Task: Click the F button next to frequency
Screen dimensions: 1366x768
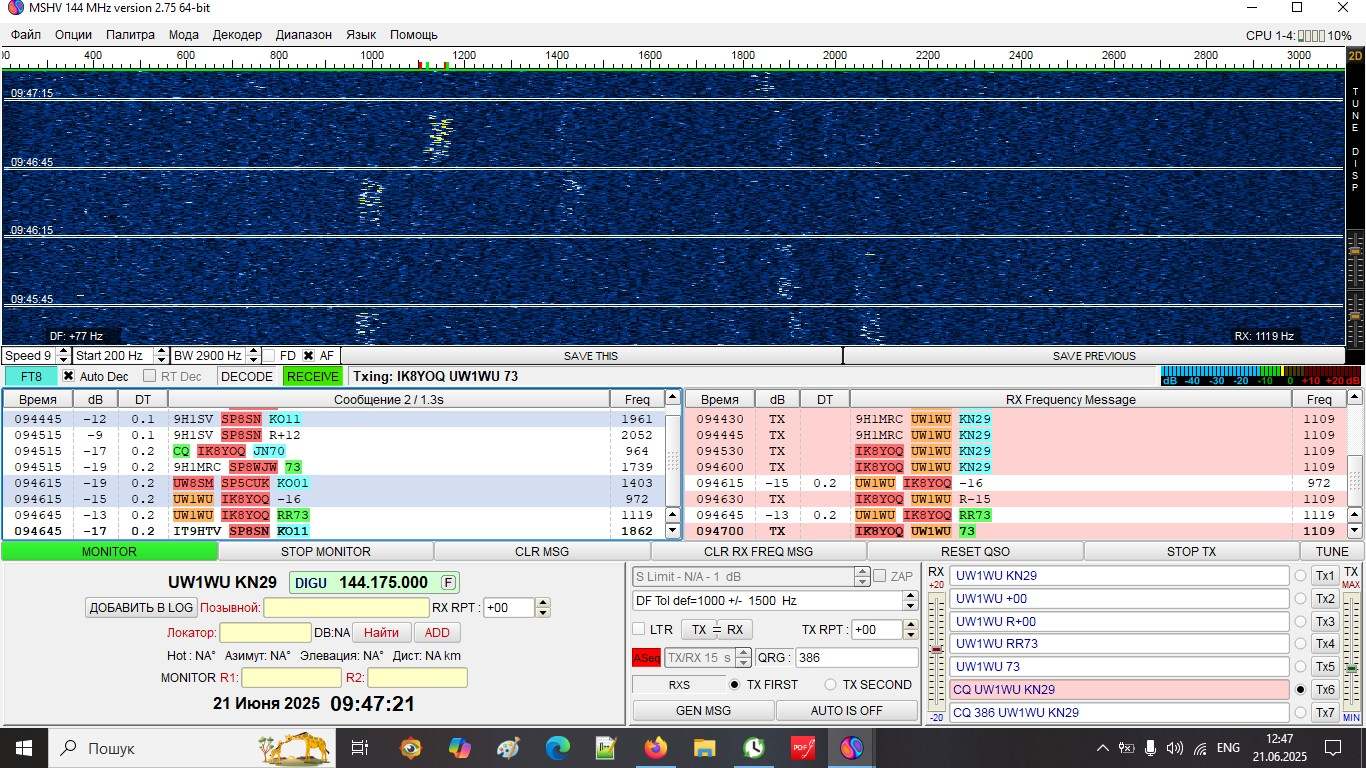Action: pyautogui.click(x=449, y=582)
